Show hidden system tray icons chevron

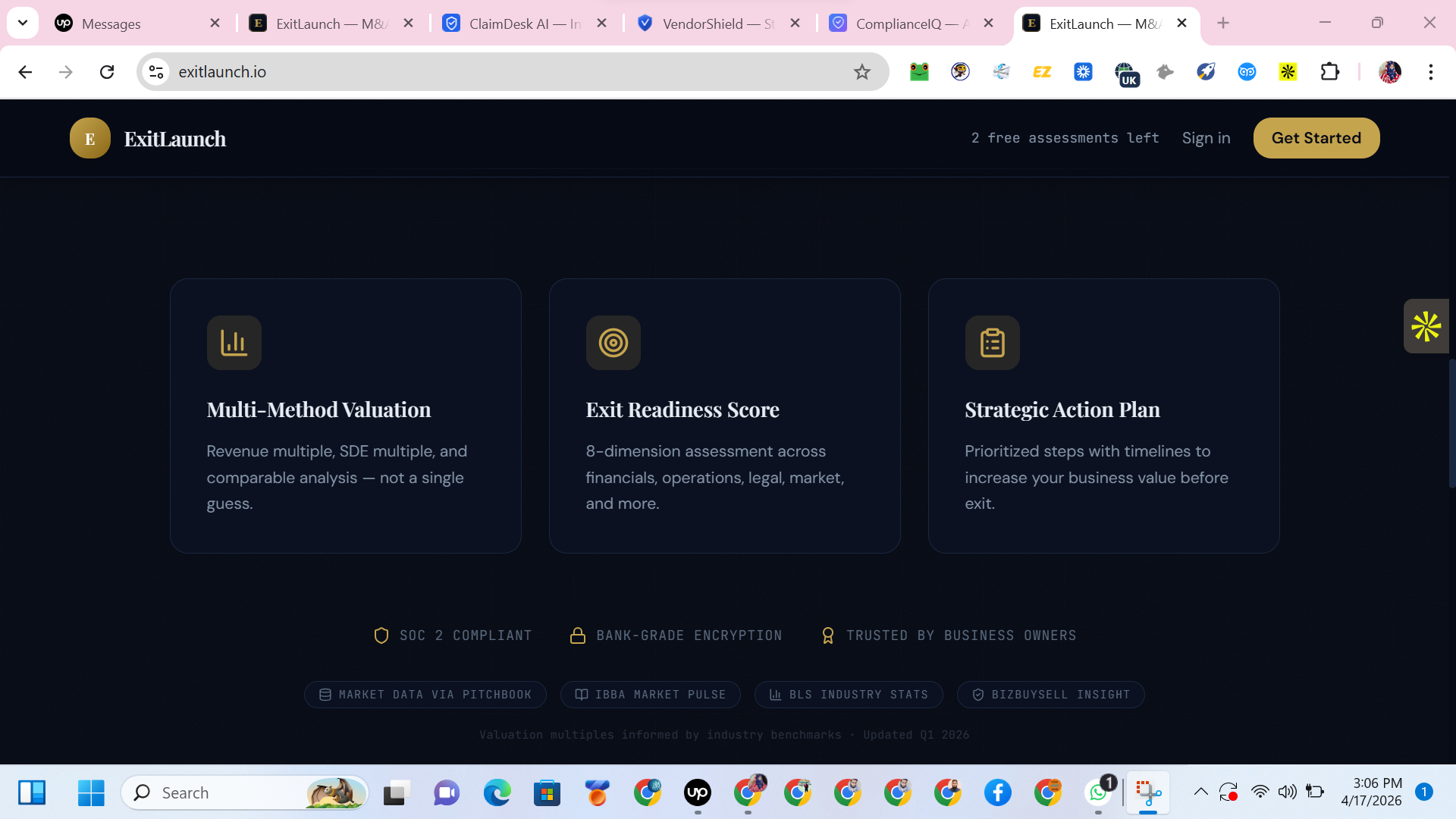[1200, 792]
